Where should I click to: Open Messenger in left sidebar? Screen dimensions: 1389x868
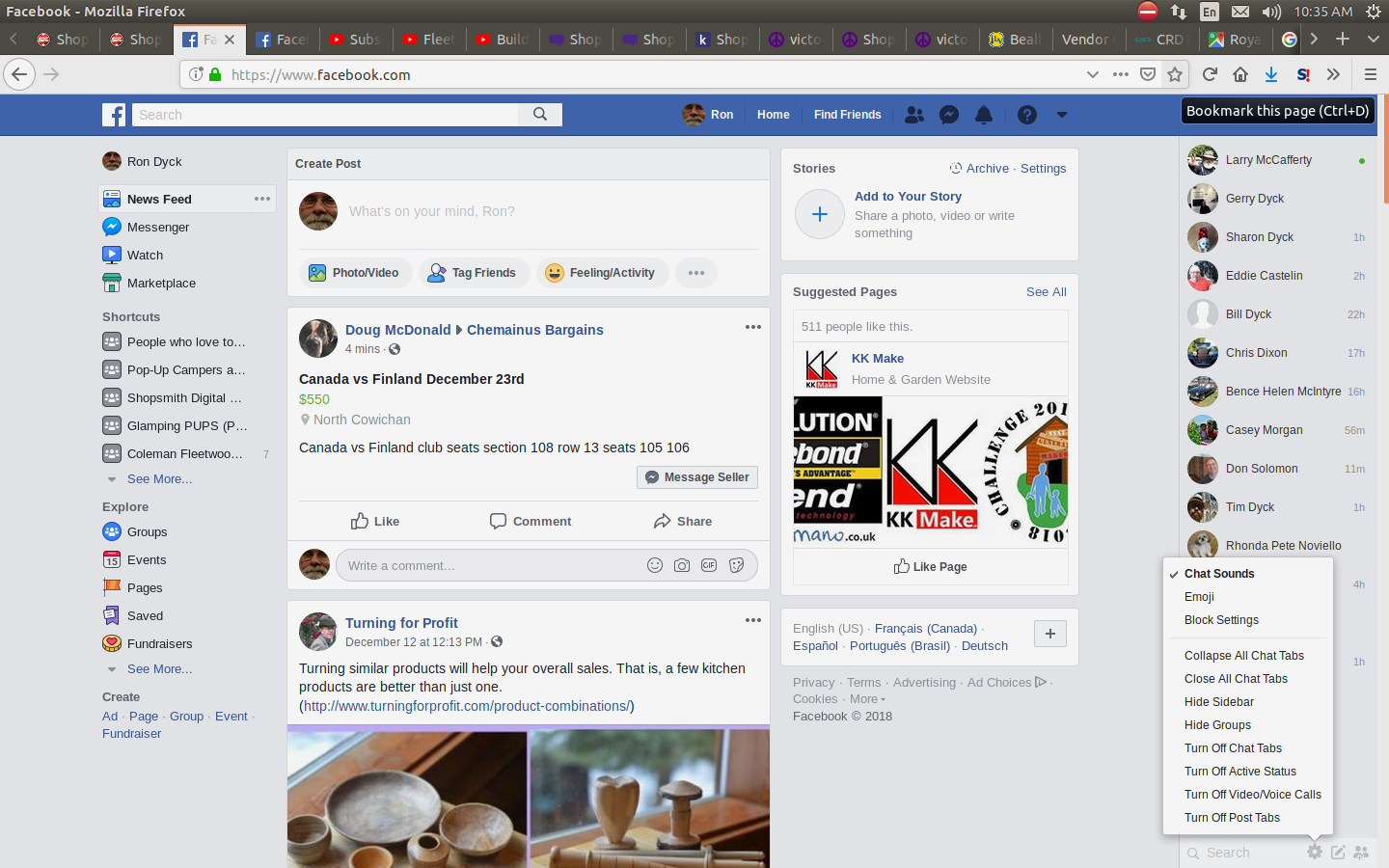158,227
